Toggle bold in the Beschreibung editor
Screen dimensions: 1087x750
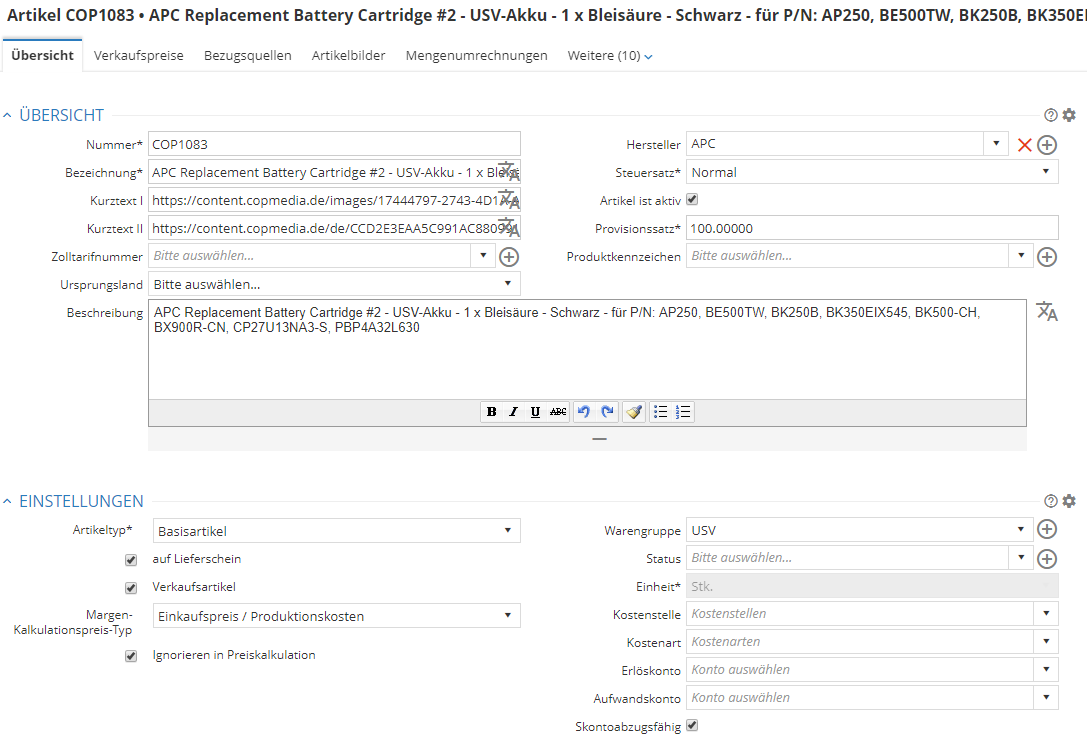[492, 412]
